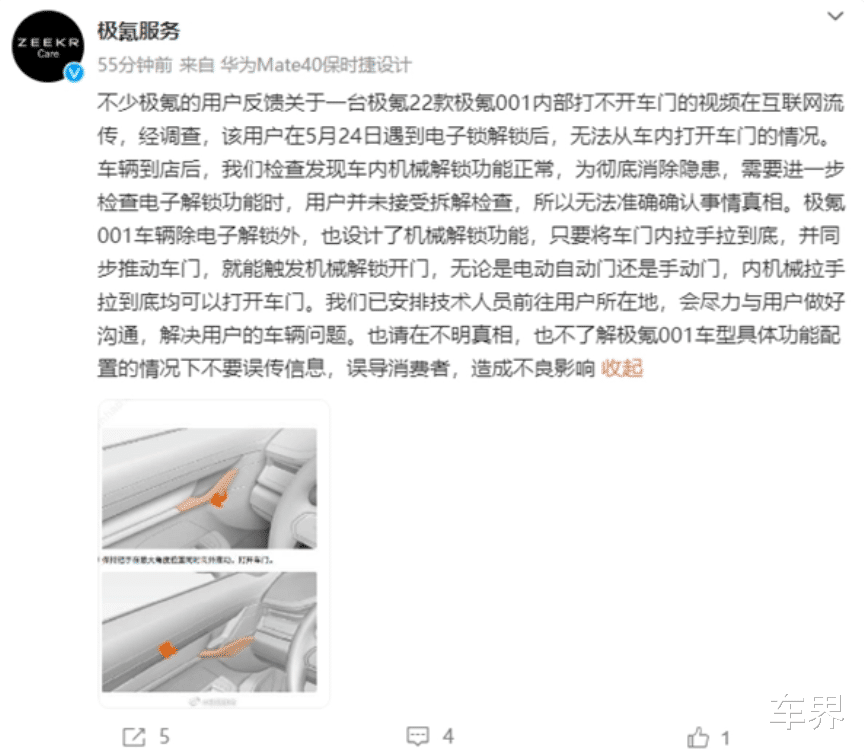Image resolution: width=864 pixels, height=756 pixels.
Task: Like the post with thumbs-up icon
Action: 698,737
